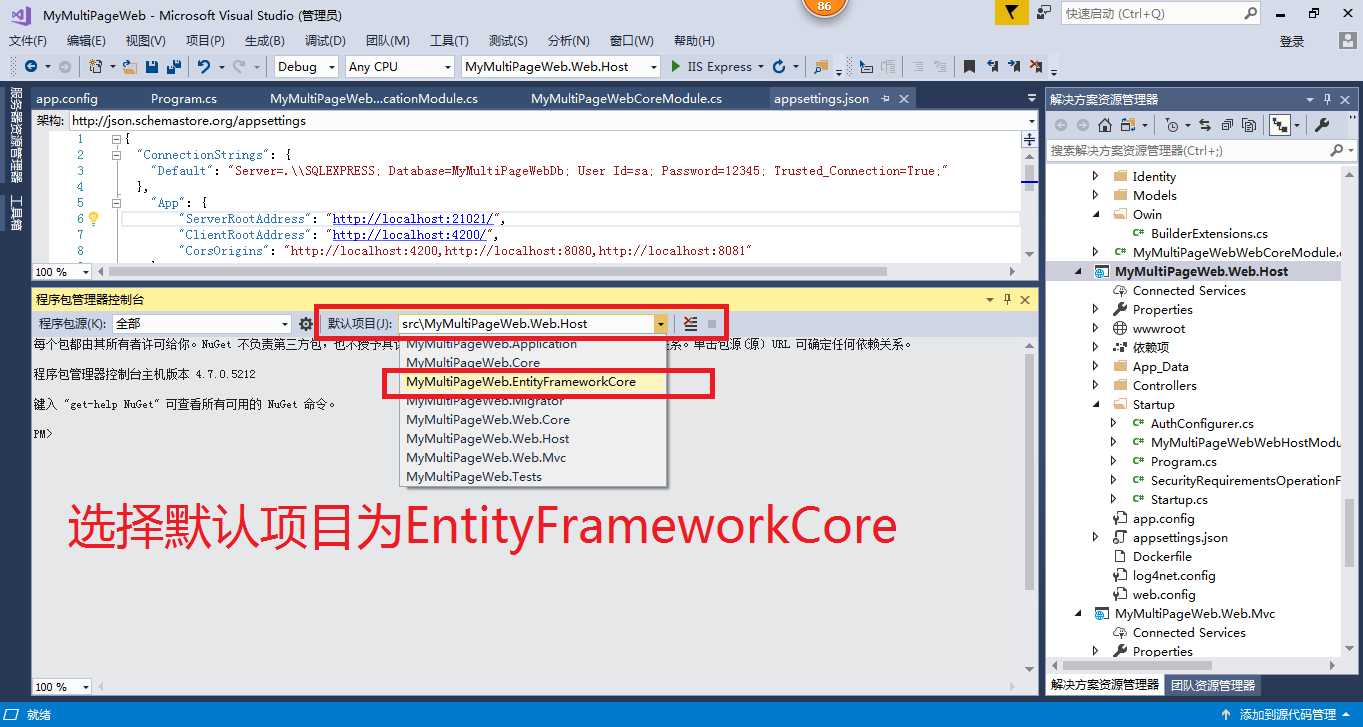
Task: Open the 文件(F) menu
Action: point(28,40)
